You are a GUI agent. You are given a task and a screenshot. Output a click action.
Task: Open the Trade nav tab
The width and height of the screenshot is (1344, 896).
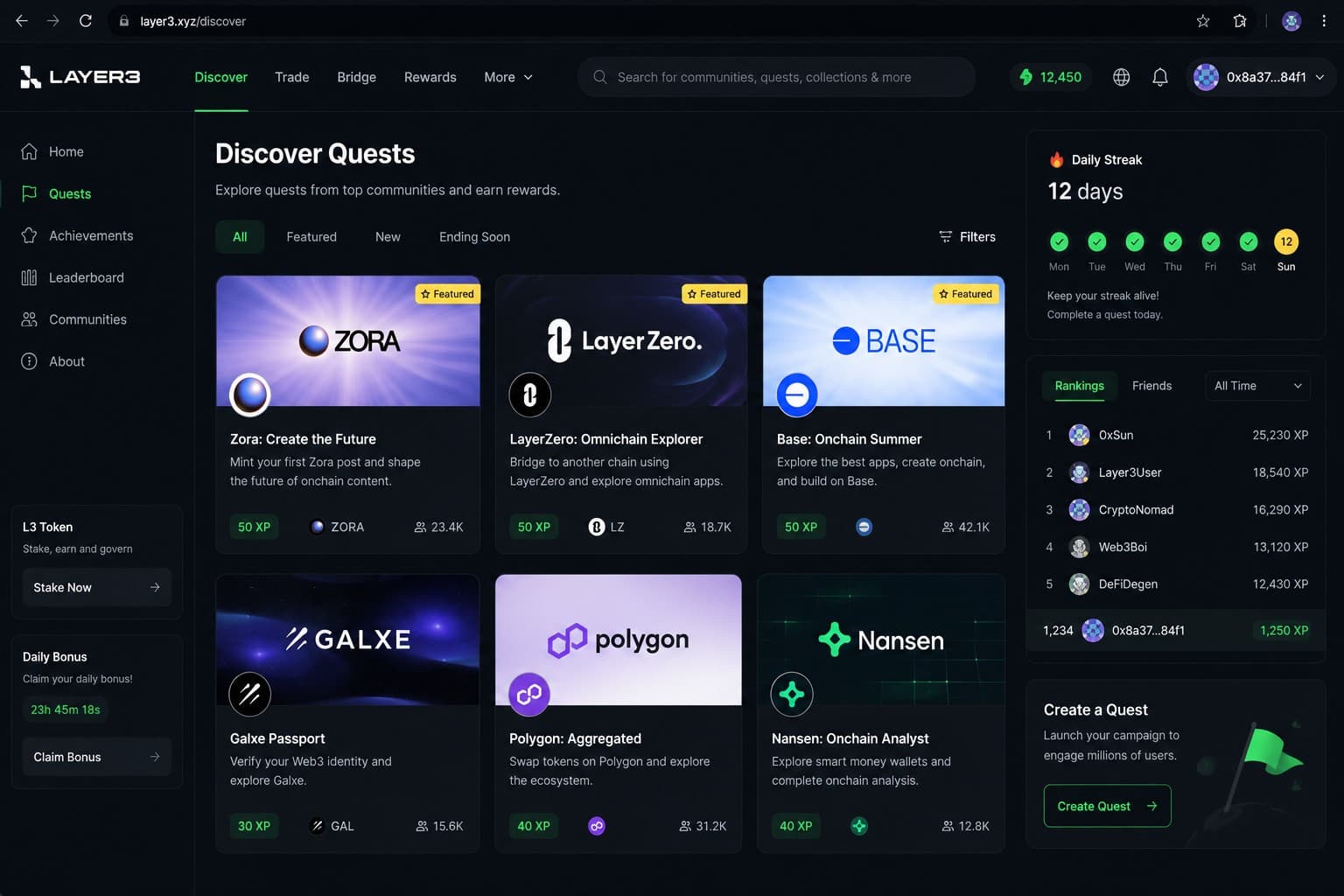[292, 77]
